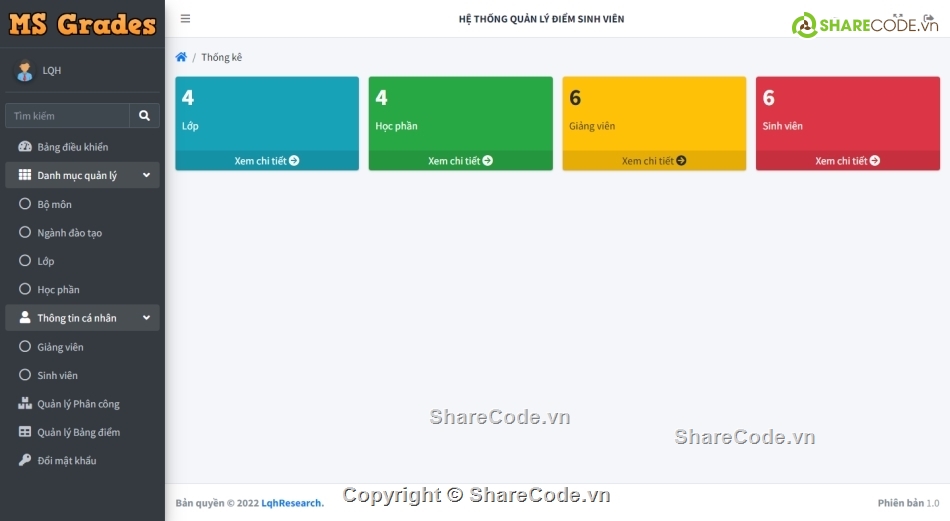The image size is (950, 521).
Task: Click the Đổi mật khẩu key icon
Action: click(x=25, y=460)
